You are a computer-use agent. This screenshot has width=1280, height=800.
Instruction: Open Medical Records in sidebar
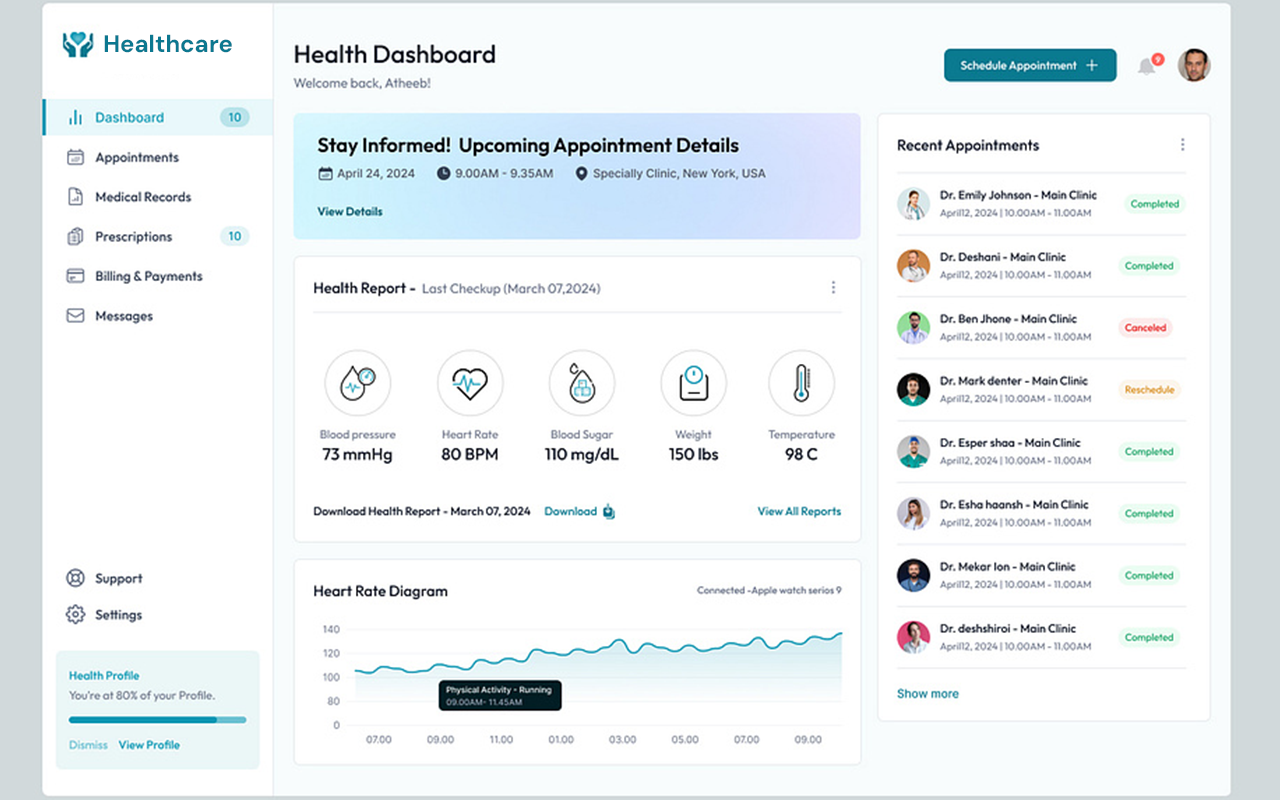143,197
